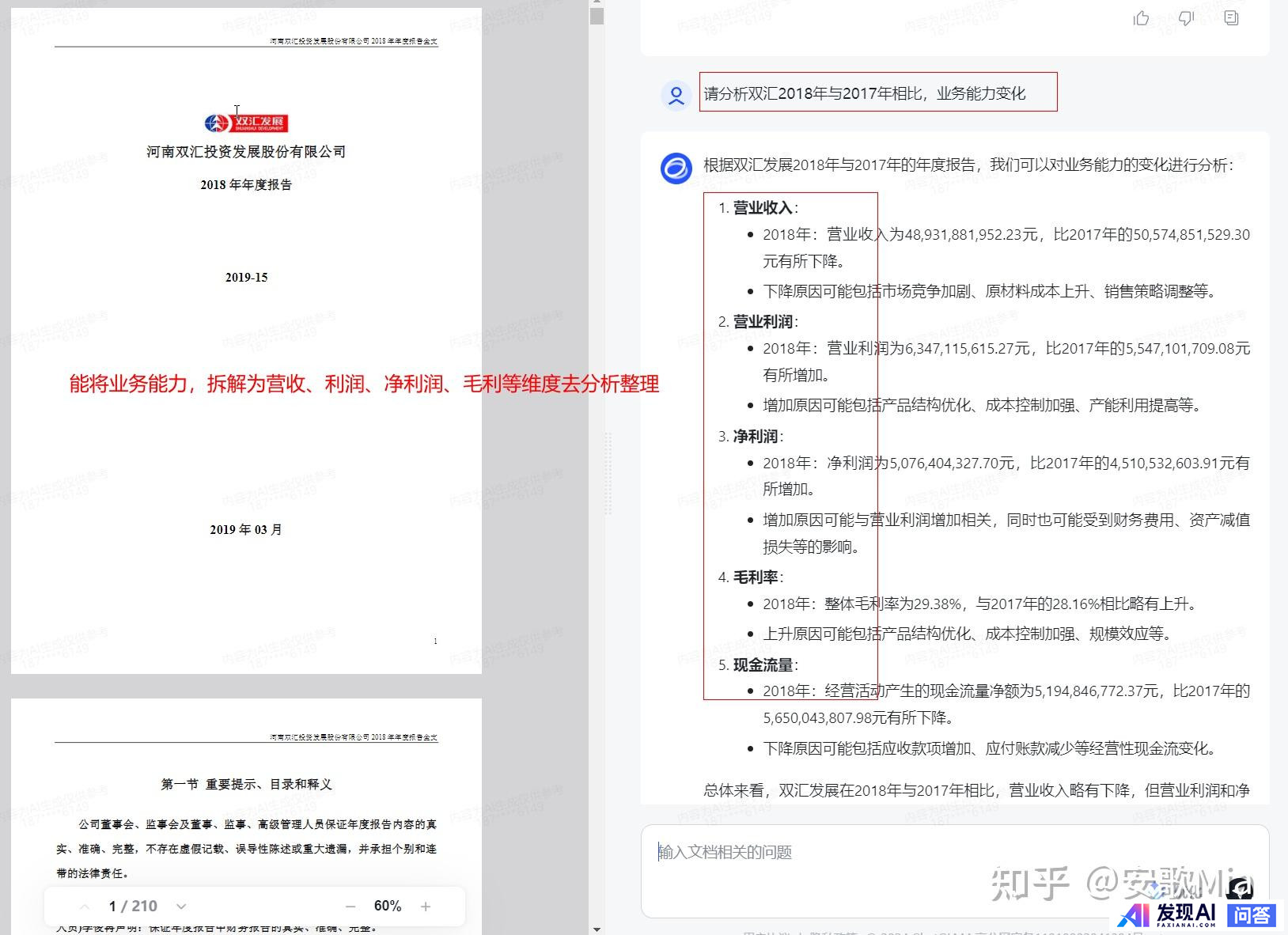
Task: Click the 营业收入 heading in the answer
Action: pos(763,208)
